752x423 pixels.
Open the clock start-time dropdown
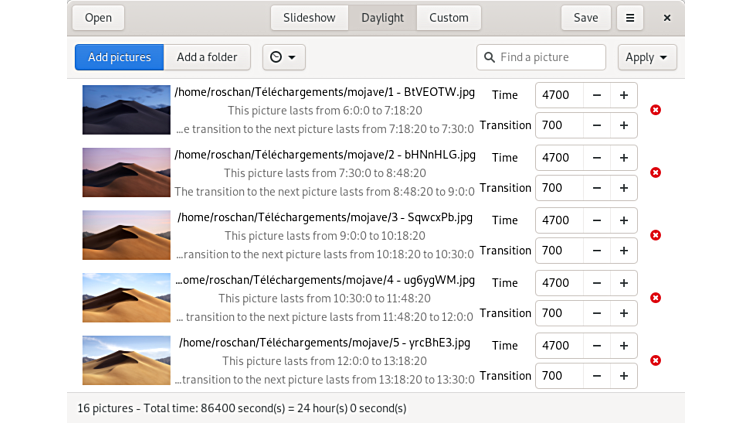pos(283,57)
